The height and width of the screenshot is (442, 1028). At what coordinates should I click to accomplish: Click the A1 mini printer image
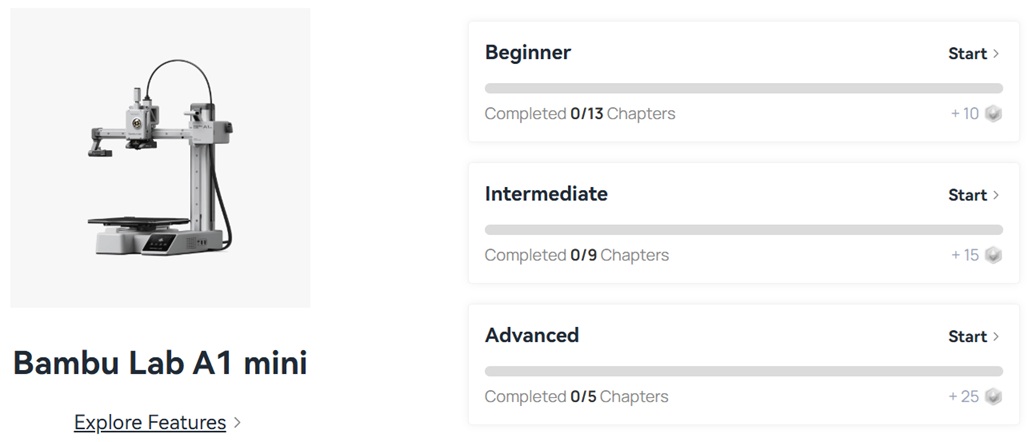click(x=160, y=158)
